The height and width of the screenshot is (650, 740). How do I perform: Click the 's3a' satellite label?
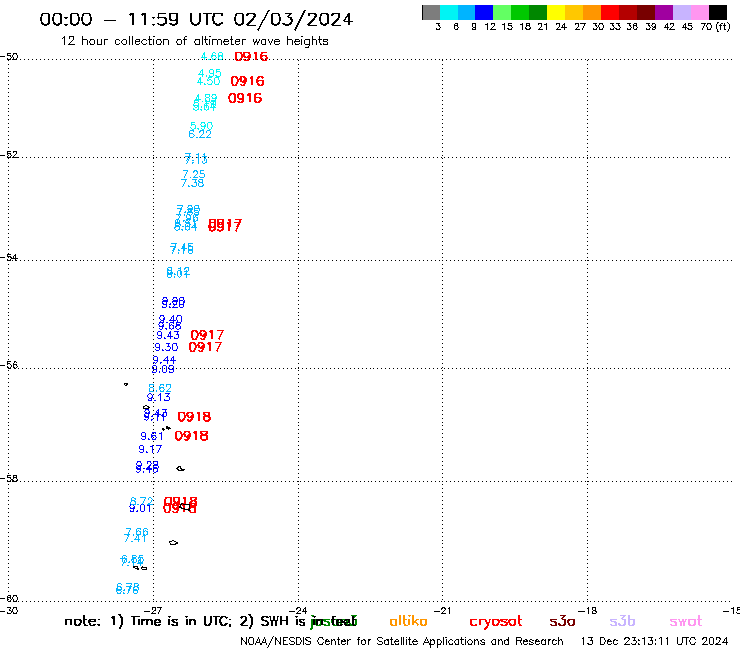click(562, 621)
